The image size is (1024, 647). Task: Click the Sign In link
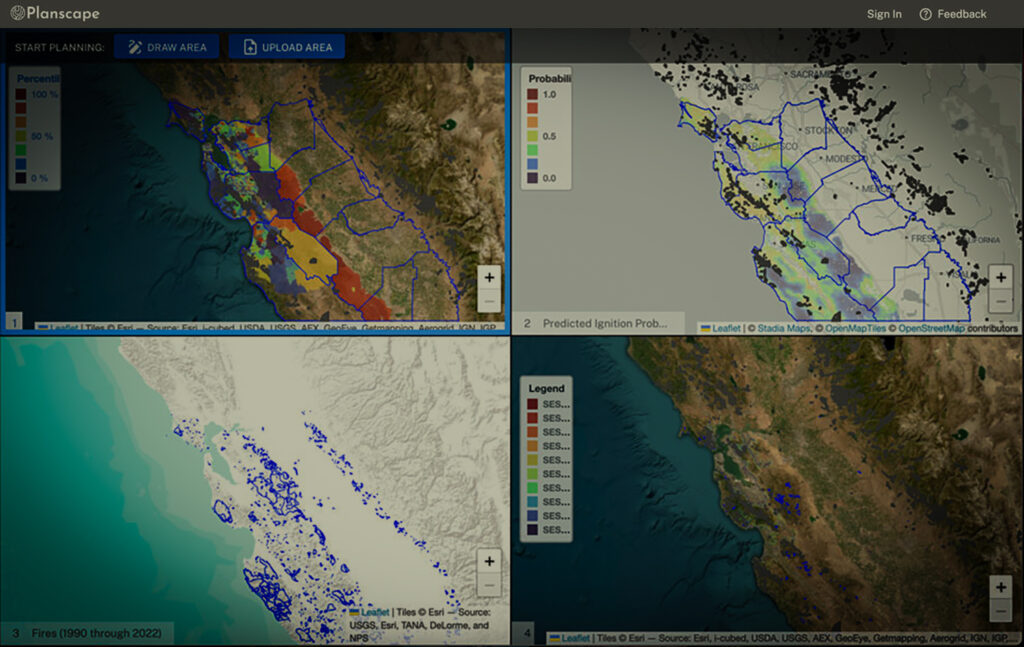[883, 14]
